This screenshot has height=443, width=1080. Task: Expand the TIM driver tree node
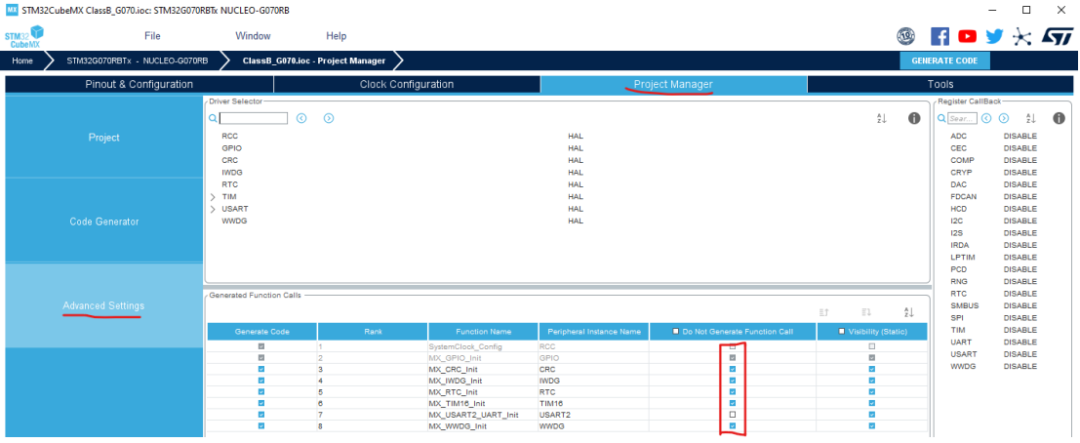[x=213, y=197]
